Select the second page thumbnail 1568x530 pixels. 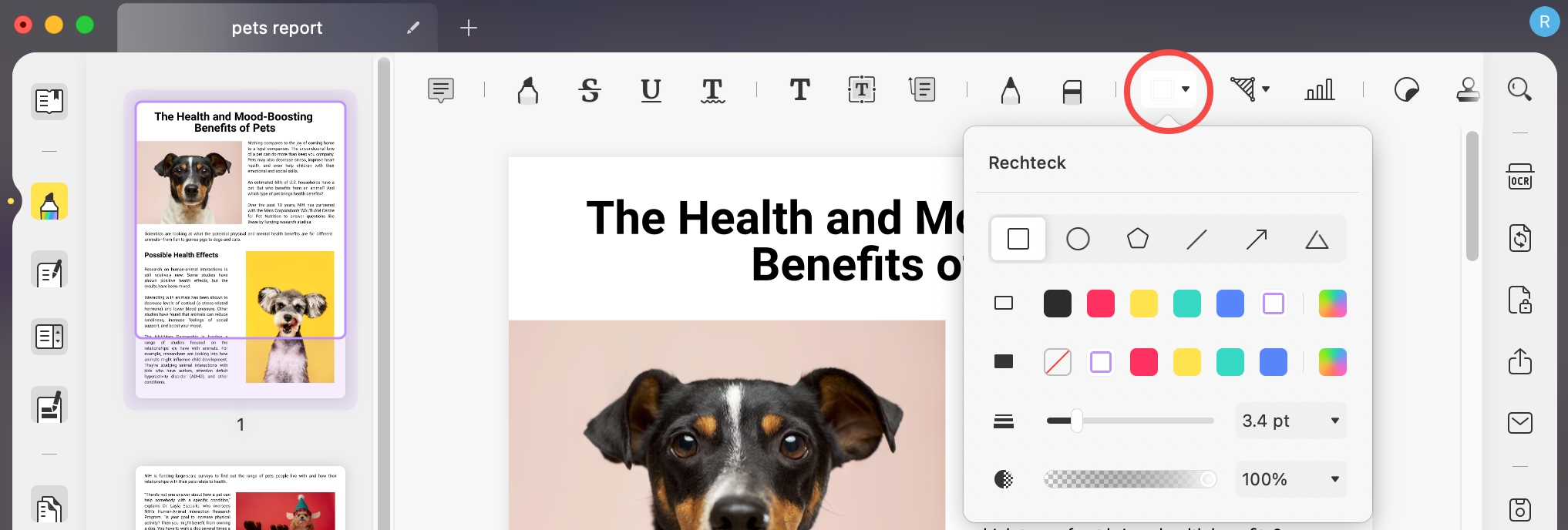[241, 498]
